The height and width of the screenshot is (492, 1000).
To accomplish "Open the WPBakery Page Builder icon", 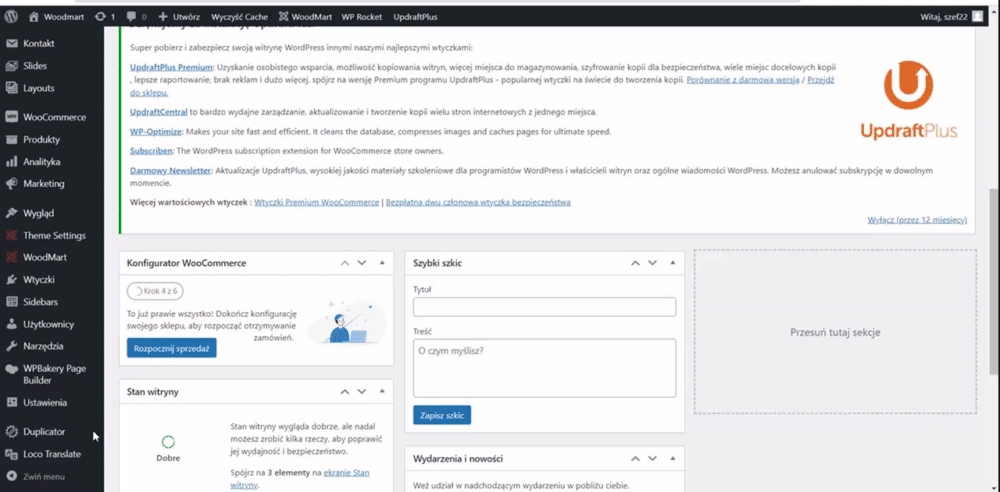I will [11, 369].
